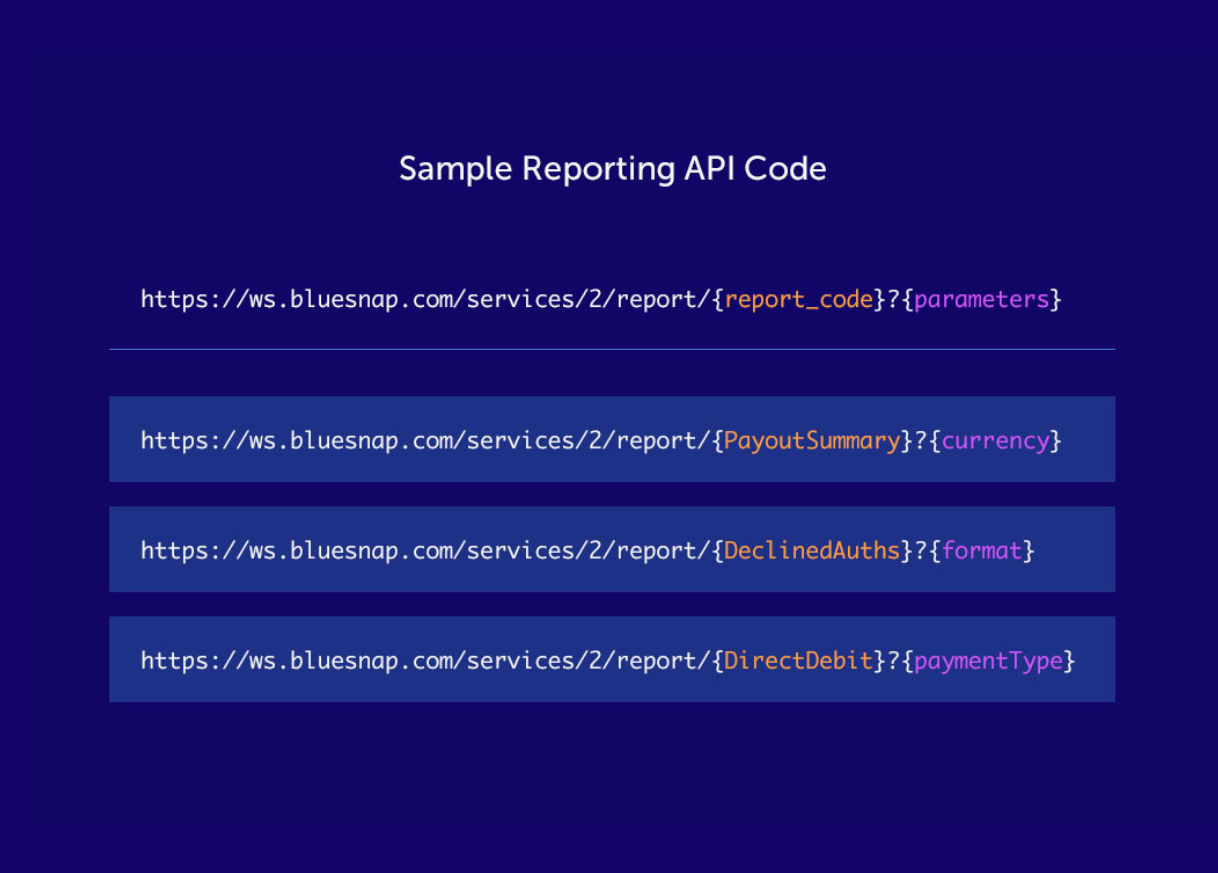Select the DeclinedAuths URL code box

point(612,549)
